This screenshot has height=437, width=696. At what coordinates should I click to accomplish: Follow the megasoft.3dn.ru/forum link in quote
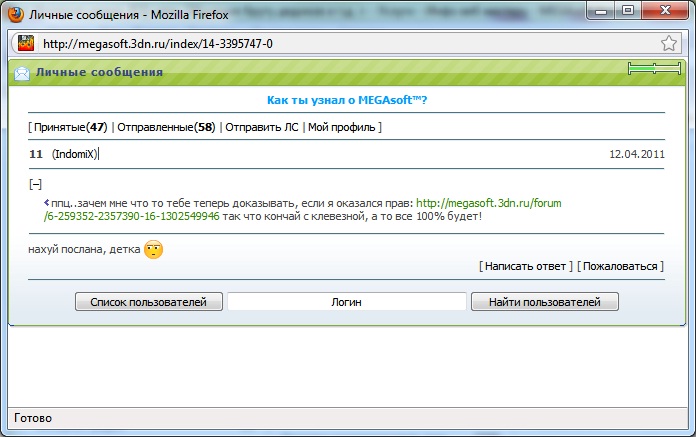click(489, 203)
